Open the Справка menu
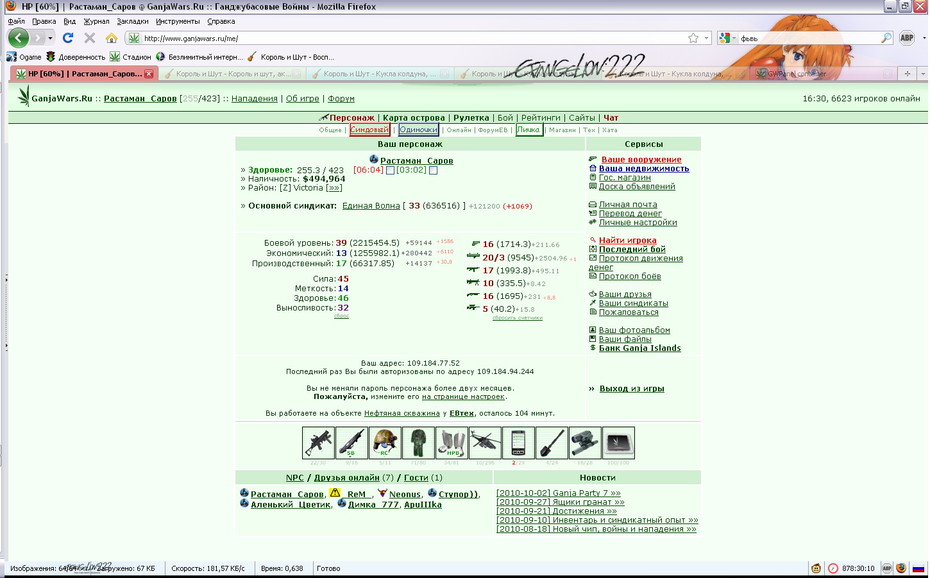This screenshot has height=578, width=930. pyautogui.click(x=221, y=21)
